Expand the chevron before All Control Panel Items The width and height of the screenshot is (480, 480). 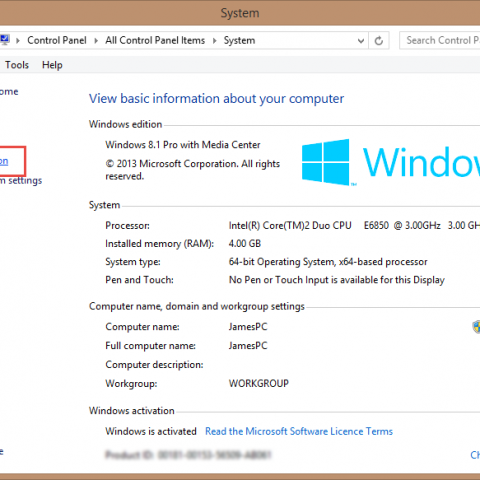pos(96,41)
